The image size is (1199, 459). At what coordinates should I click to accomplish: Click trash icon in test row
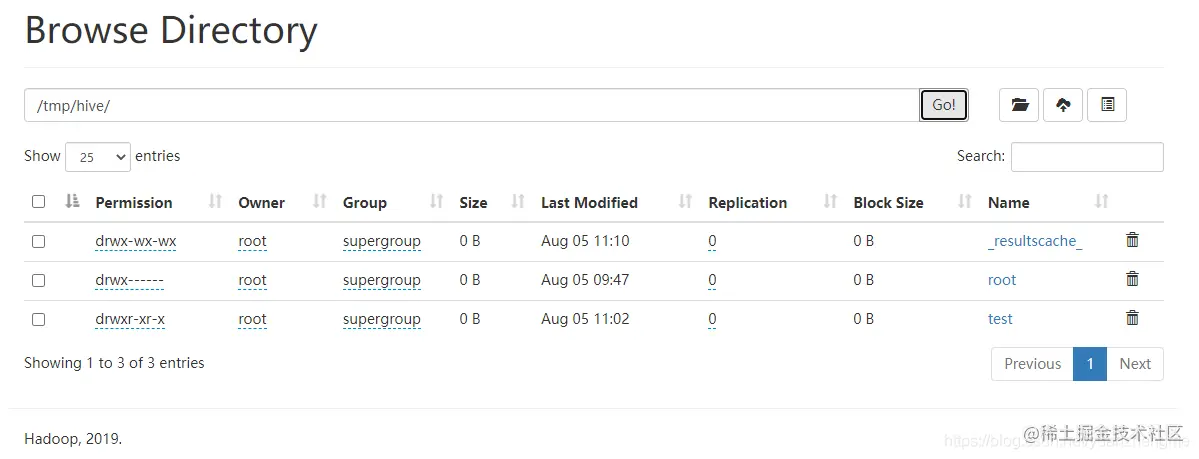click(x=1132, y=318)
